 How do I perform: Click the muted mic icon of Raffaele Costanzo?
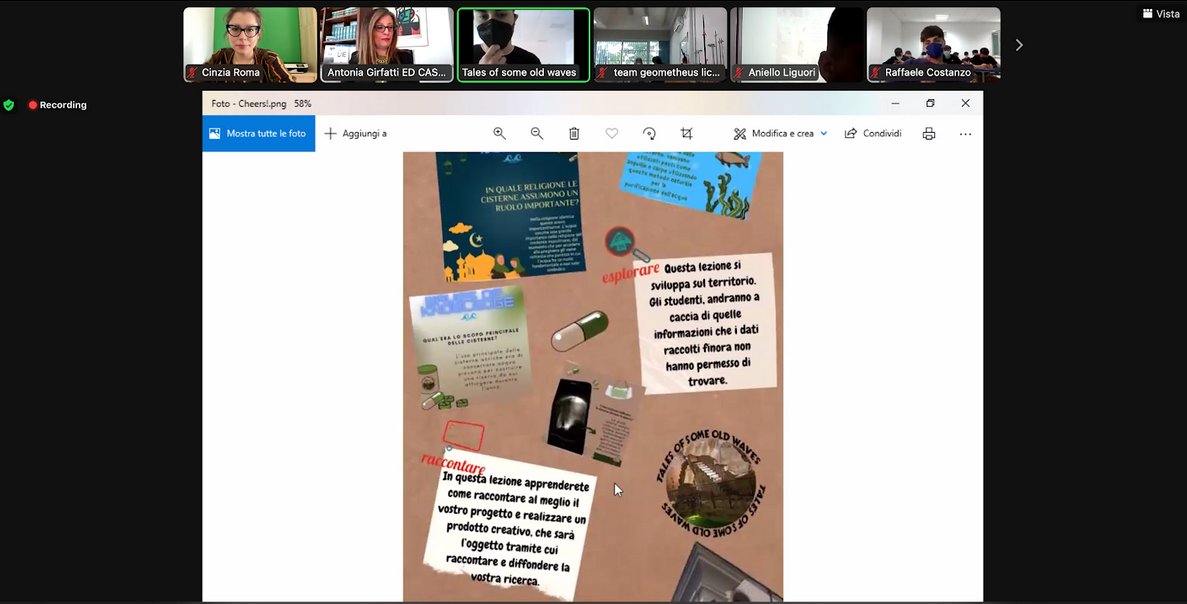click(x=877, y=73)
